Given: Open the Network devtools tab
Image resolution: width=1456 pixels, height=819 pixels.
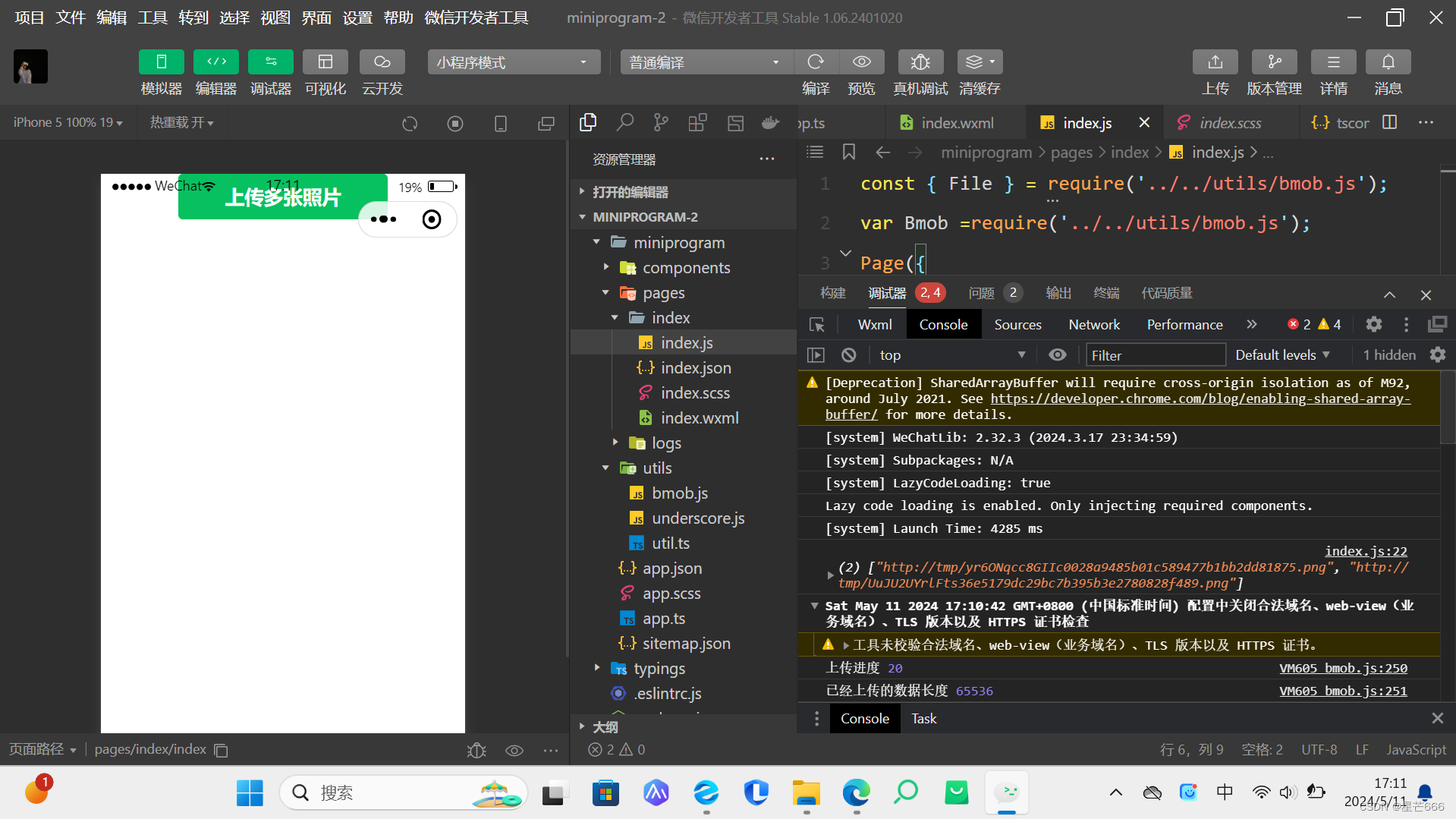Looking at the screenshot, I should [x=1093, y=324].
